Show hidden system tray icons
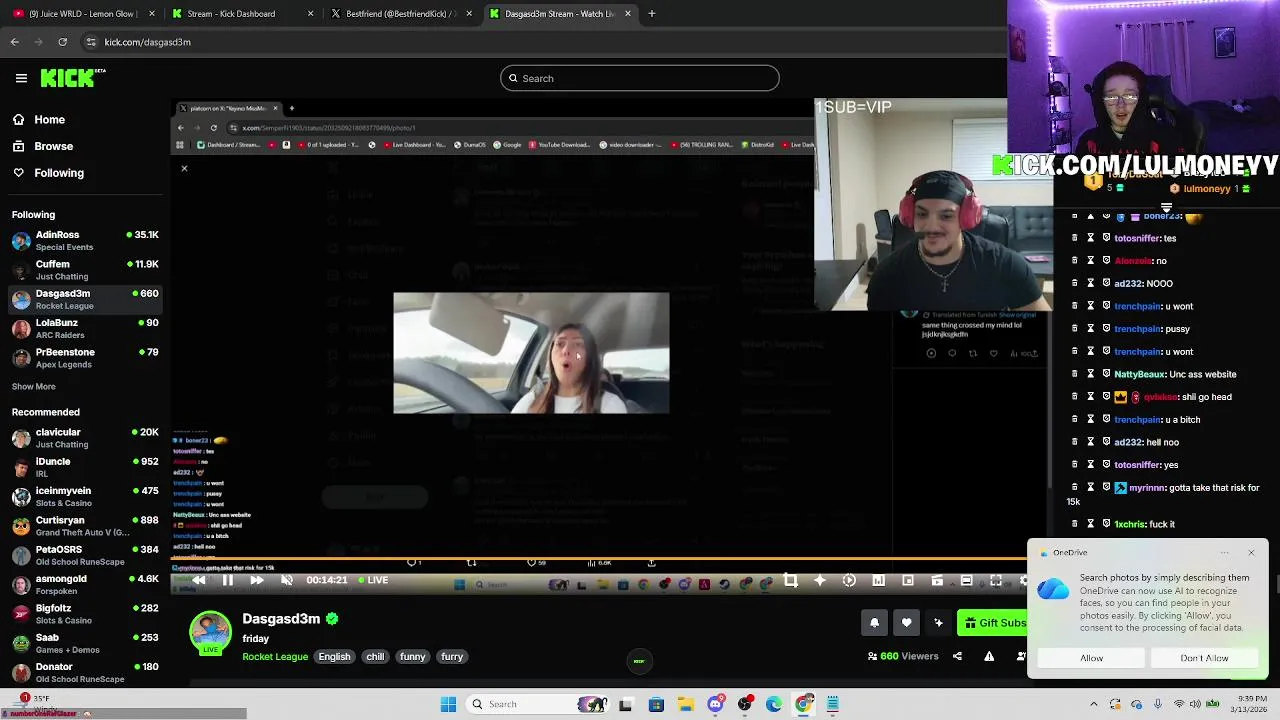The image size is (1280, 720). tap(1093, 704)
